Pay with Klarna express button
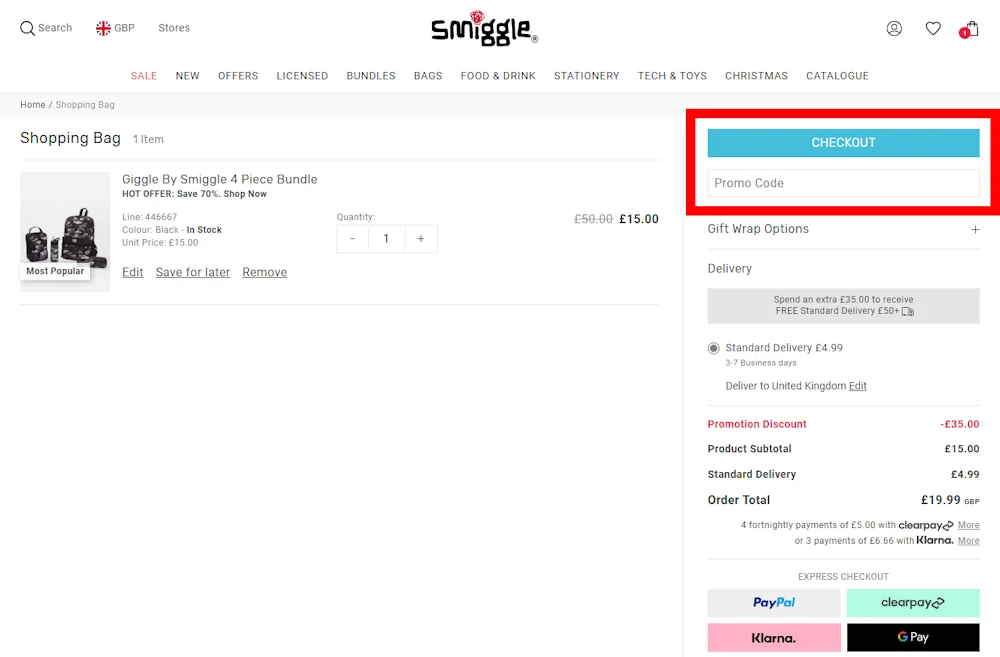The width and height of the screenshot is (1000, 657). pyautogui.click(x=774, y=637)
